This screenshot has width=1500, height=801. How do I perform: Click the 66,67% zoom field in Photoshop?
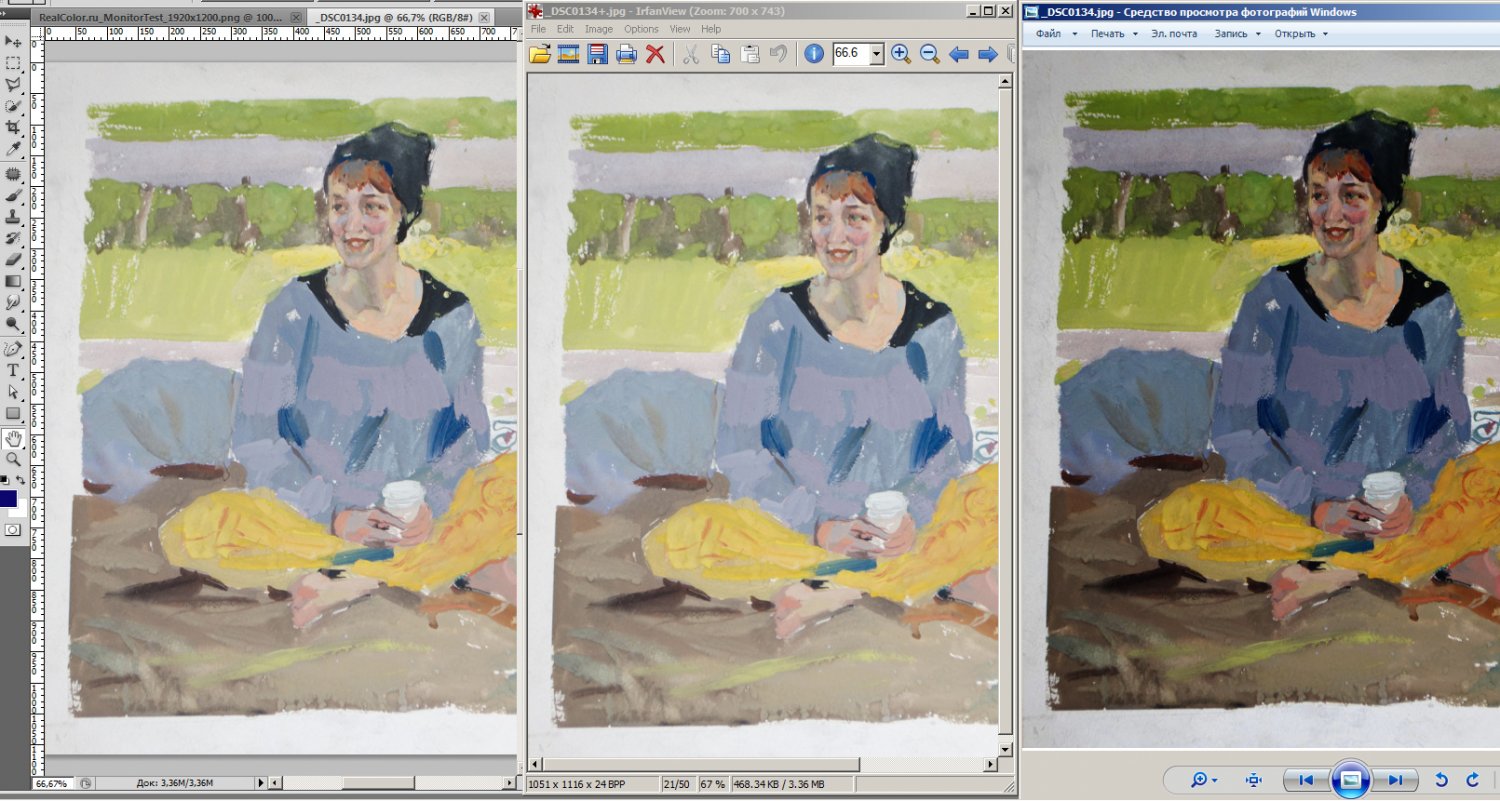click(51, 783)
